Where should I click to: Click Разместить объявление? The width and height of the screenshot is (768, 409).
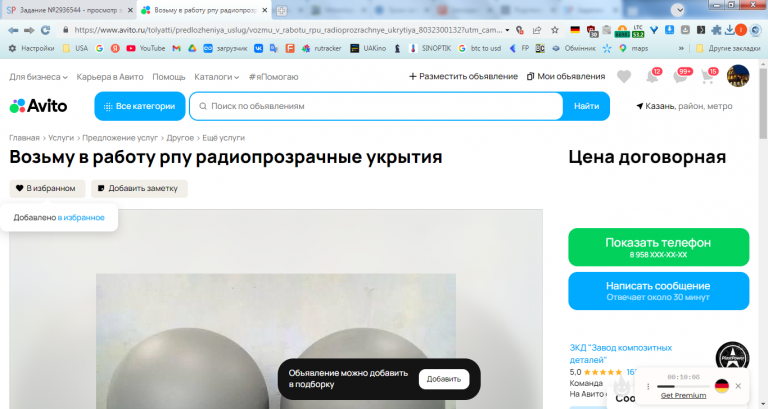click(x=463, y=76)
